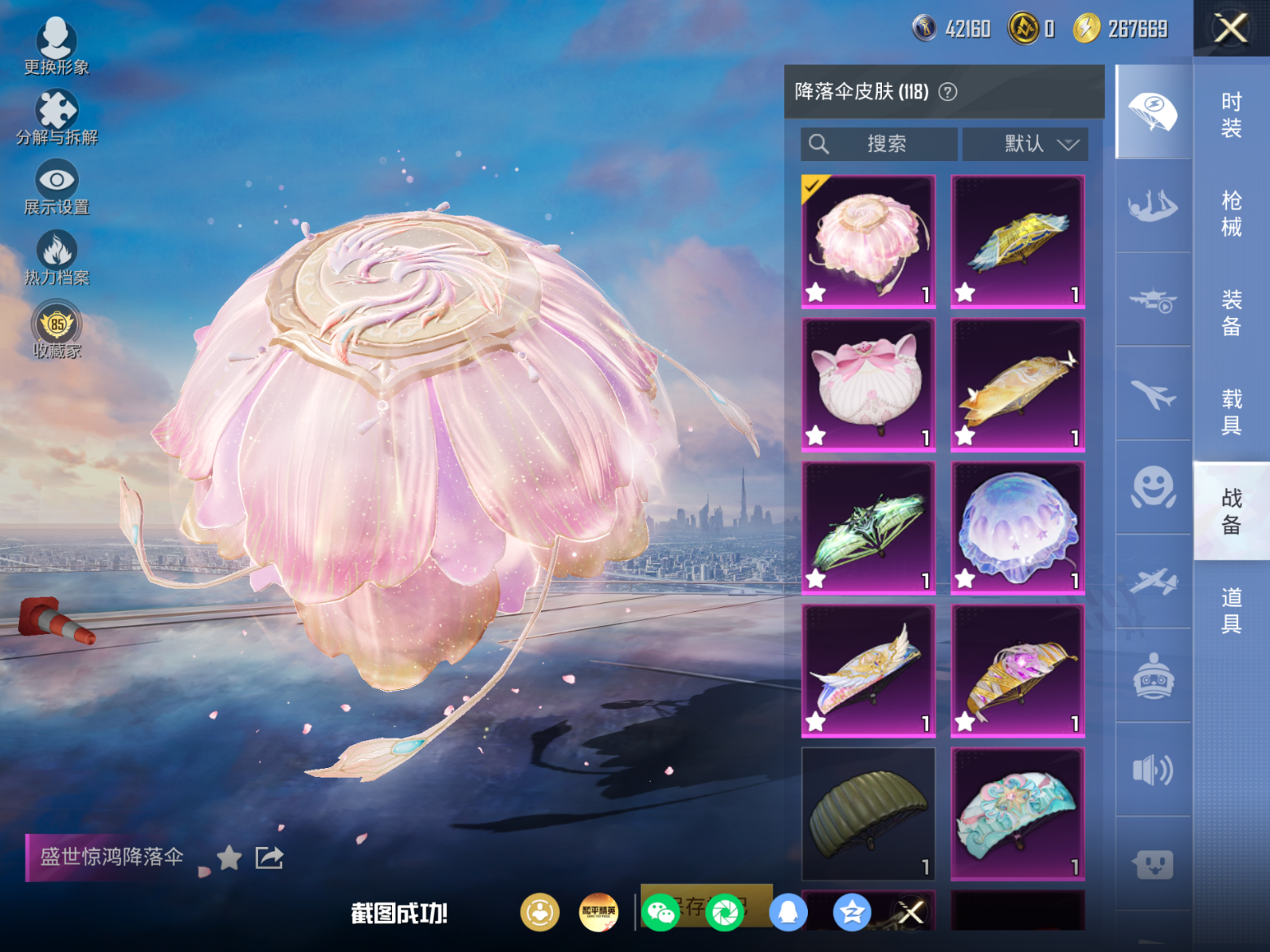Share screenshot via WeChat icon
Image resolution: width=1270 pixels, height=952 pixels.
(661, 913)
